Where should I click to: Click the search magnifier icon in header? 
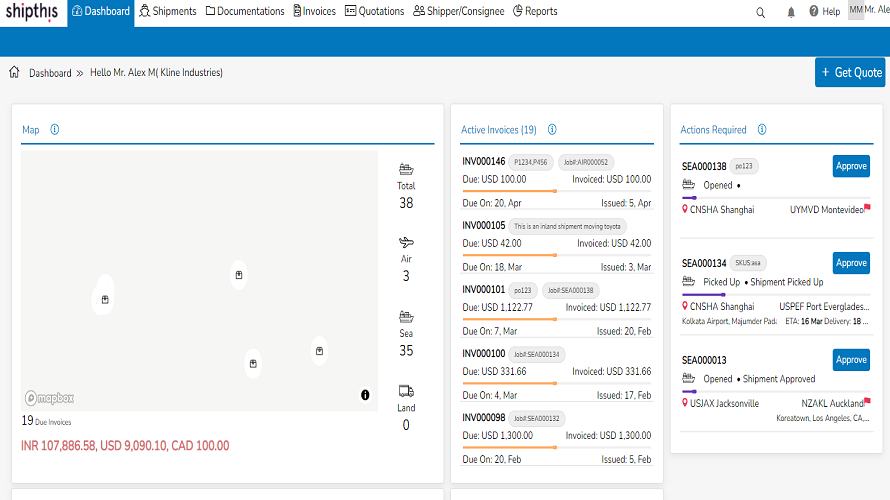[x=761, y=12]
